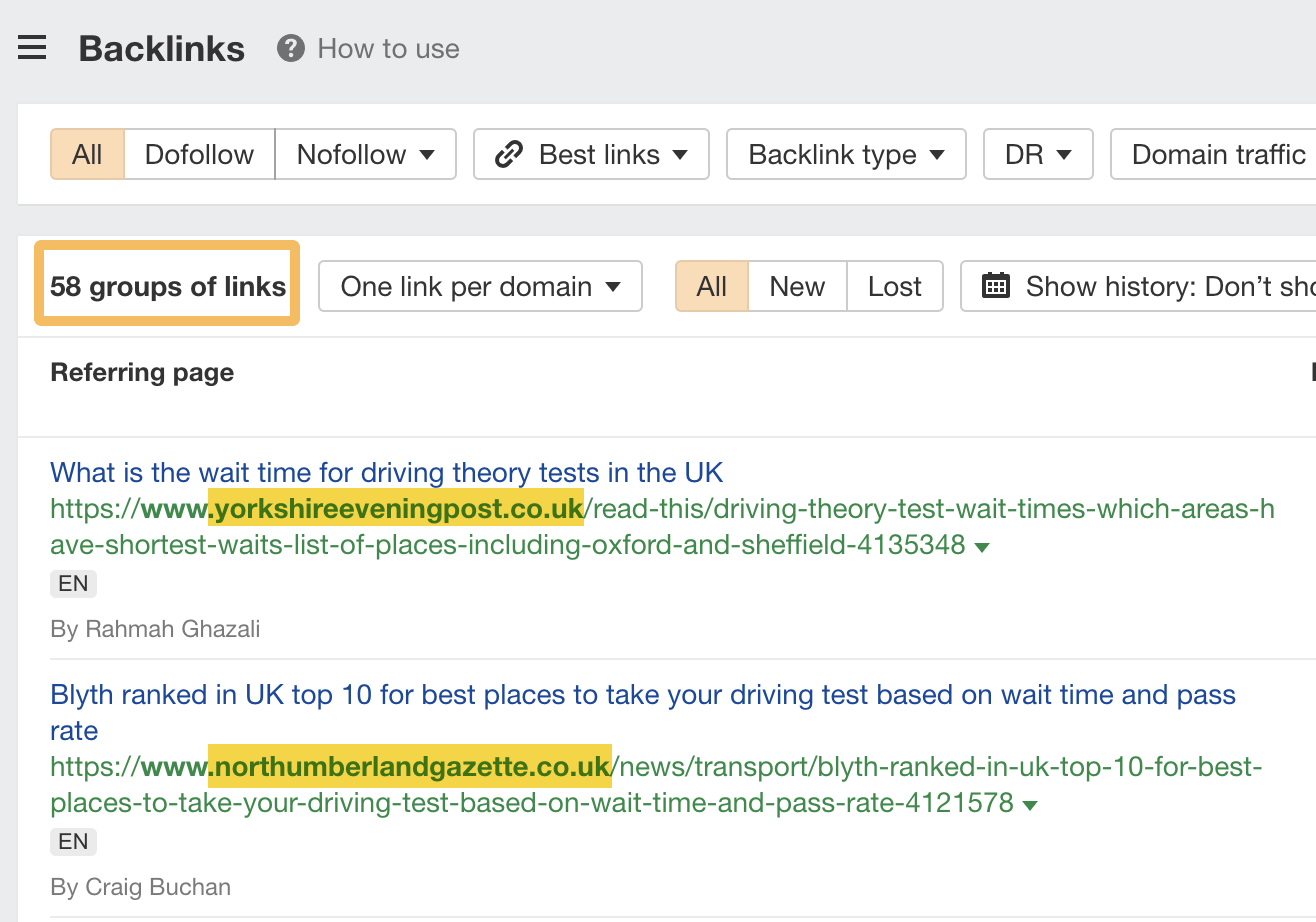Show Lost backlinks

(x=894, y=286)
